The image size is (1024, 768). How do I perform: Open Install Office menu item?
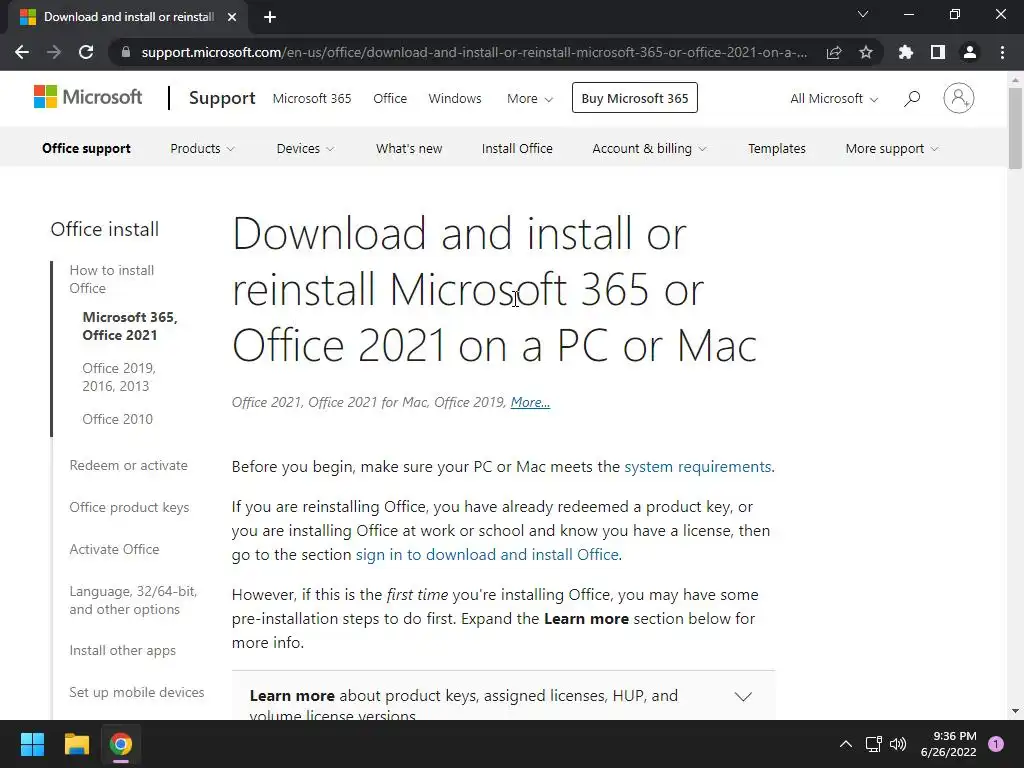(517, 149)
